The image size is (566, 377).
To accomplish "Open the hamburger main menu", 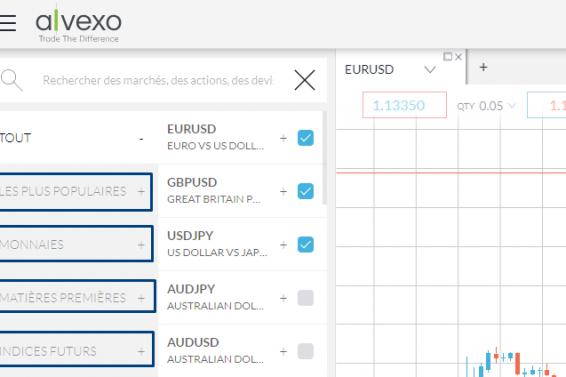I will coord(7,23).
